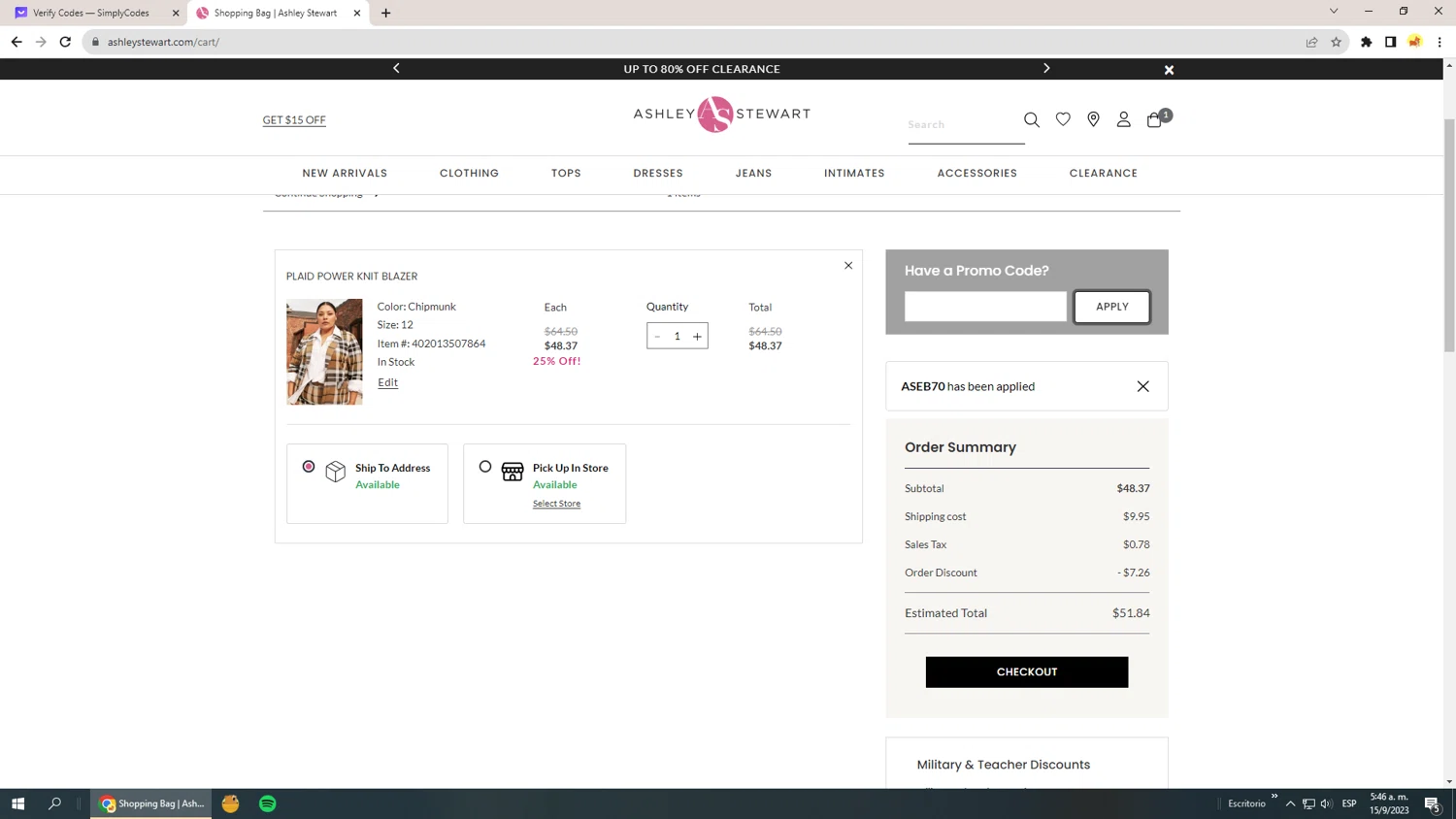Click the Edit link for the blazer
The image size is (1456, 819).
(387, 382)
